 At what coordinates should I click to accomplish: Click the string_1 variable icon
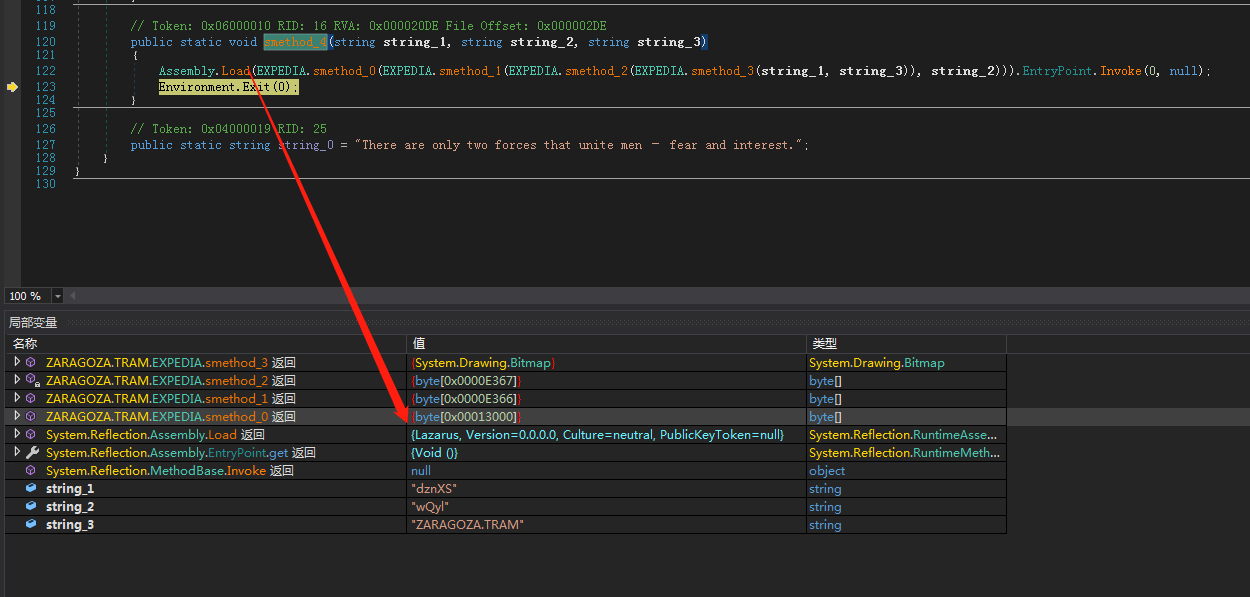pyautogui.click(x=31, y=489)
